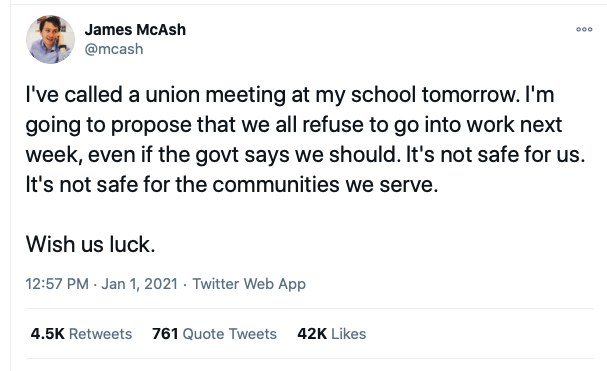Open the three-dot more options menu

click(x=584, y=29)
